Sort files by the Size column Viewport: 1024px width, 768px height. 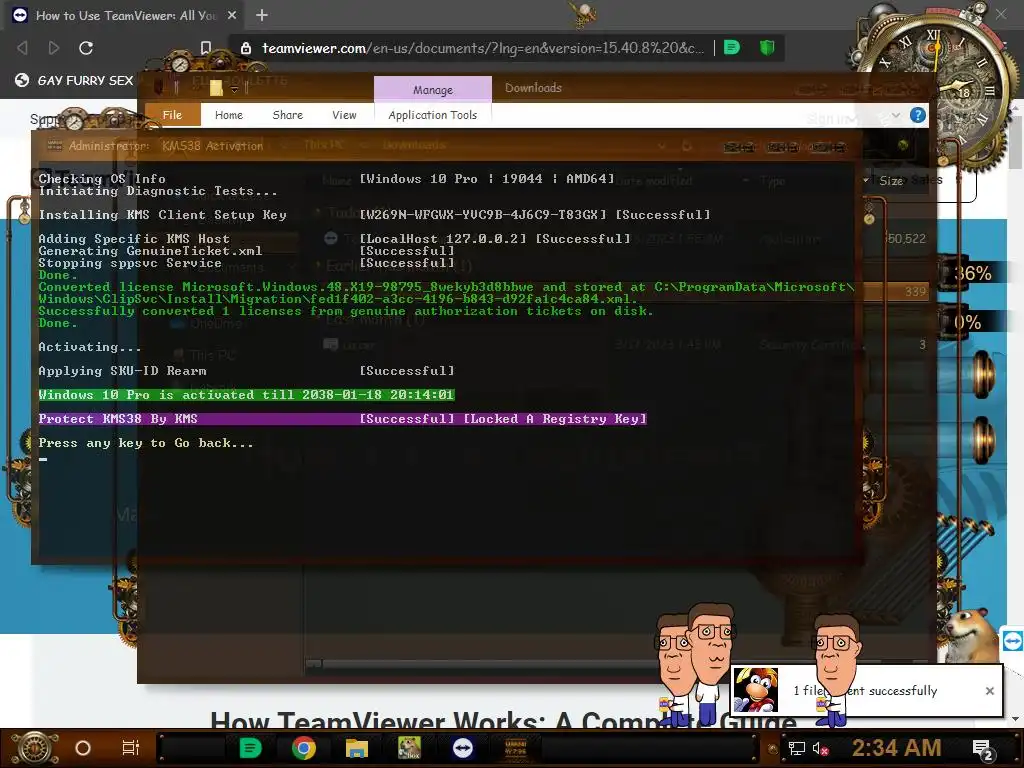click(891, 180)
